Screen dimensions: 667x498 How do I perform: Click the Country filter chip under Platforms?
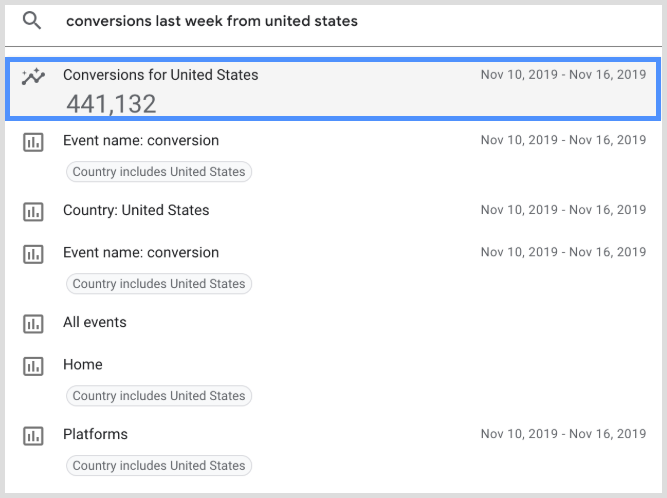click(159, 466)
